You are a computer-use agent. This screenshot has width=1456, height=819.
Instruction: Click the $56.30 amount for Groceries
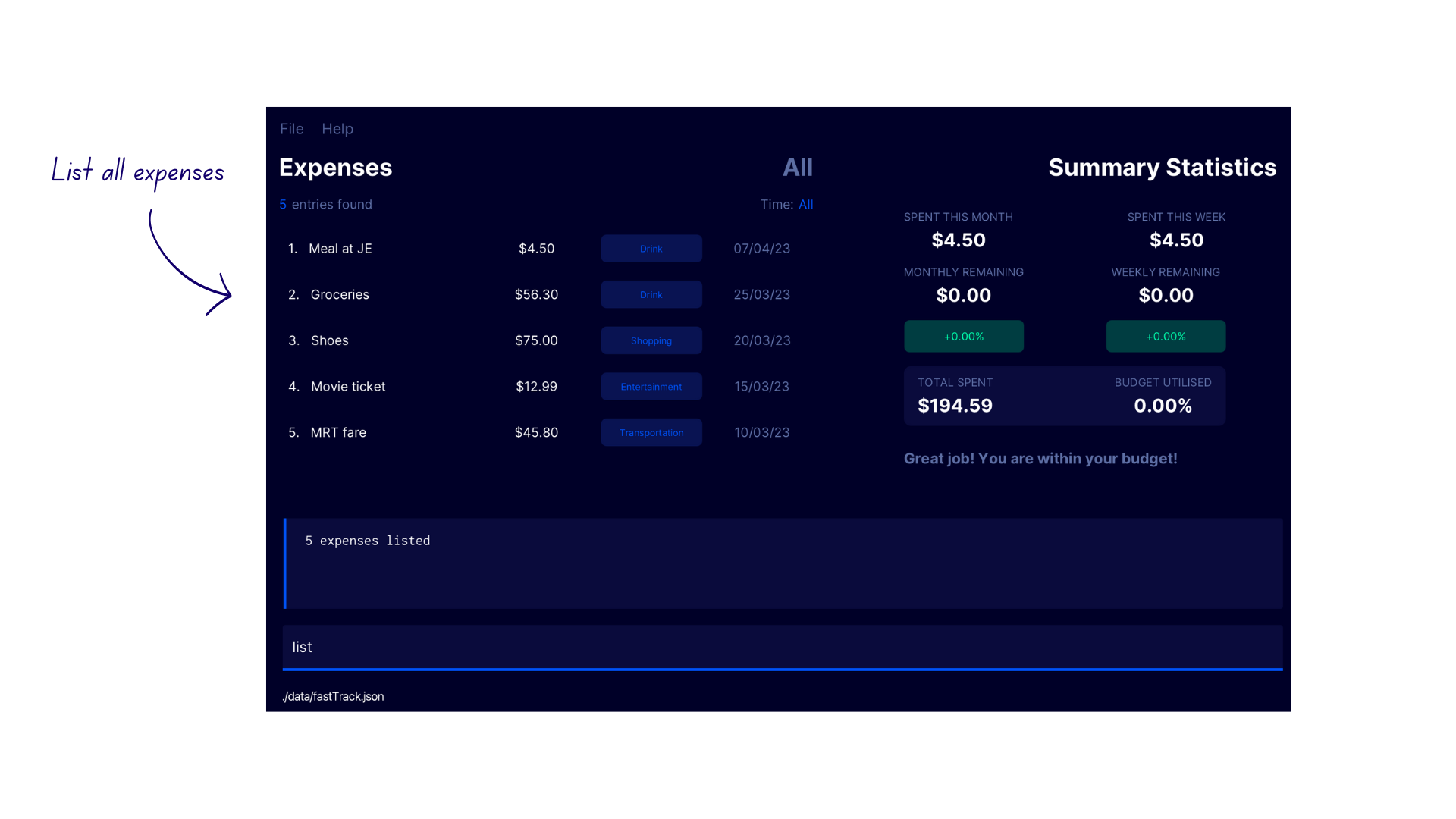click(537, 295)
